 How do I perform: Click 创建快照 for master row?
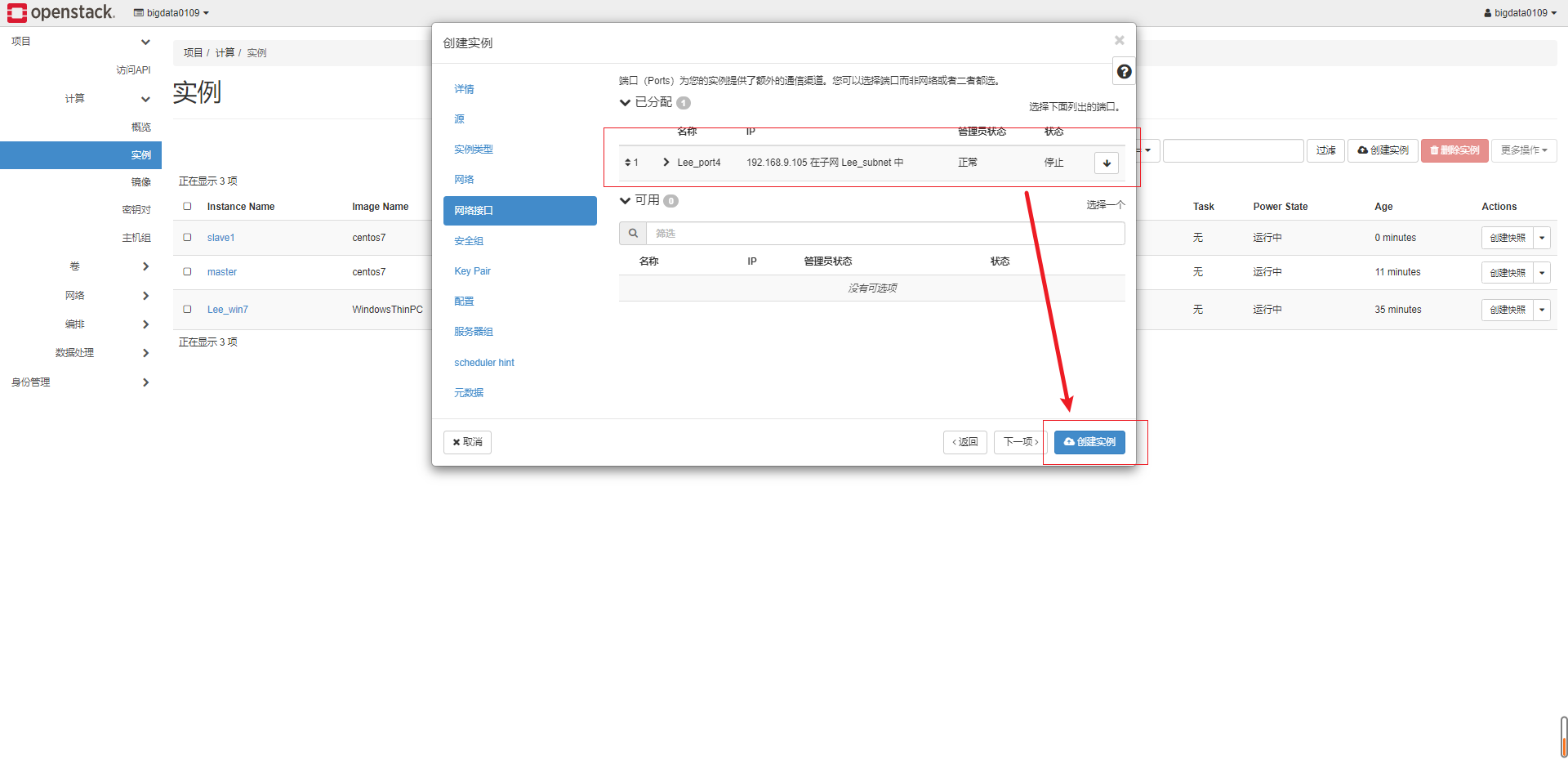1508,273
